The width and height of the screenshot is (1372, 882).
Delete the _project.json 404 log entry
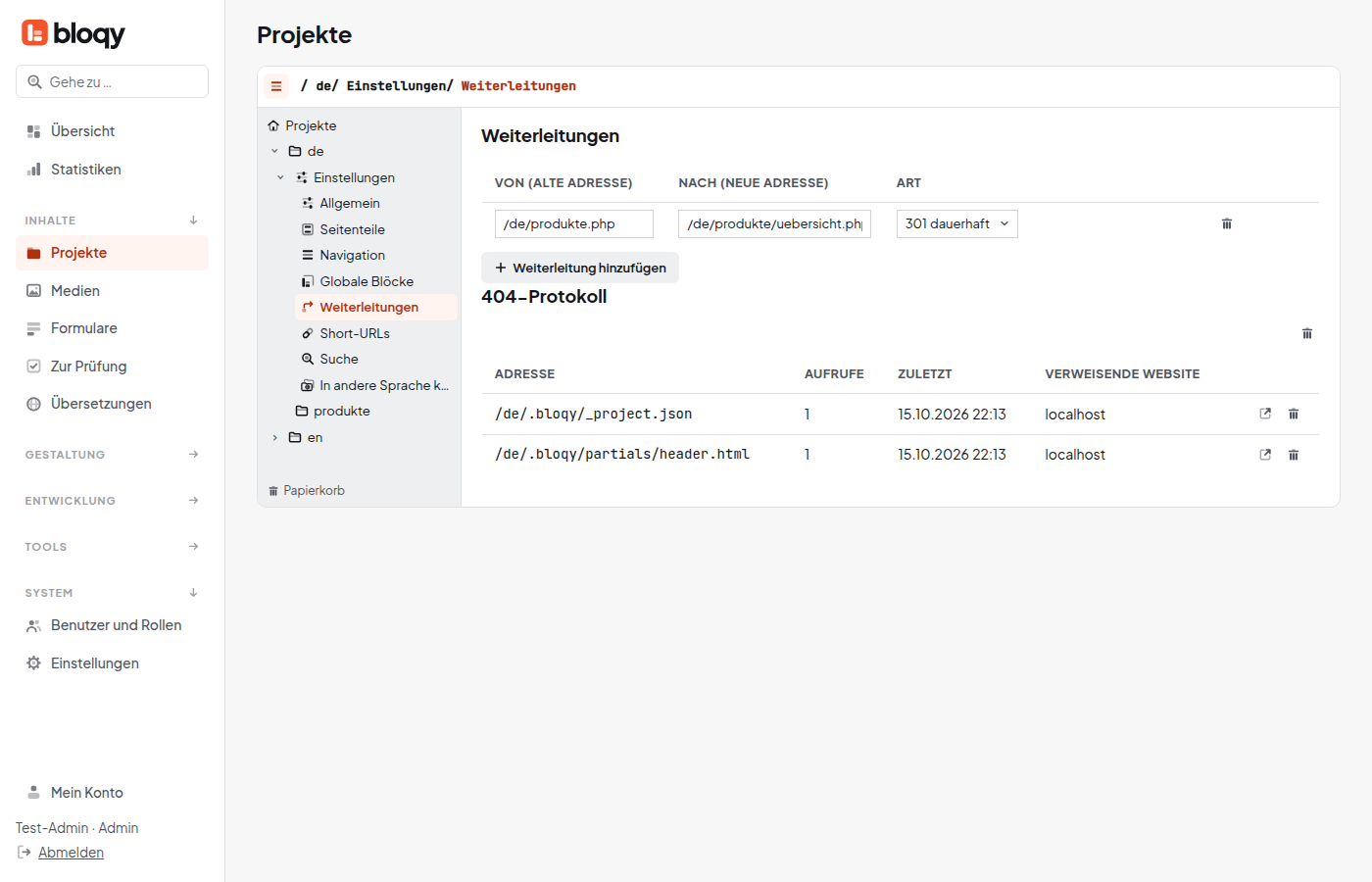[x=1293, y=414]
